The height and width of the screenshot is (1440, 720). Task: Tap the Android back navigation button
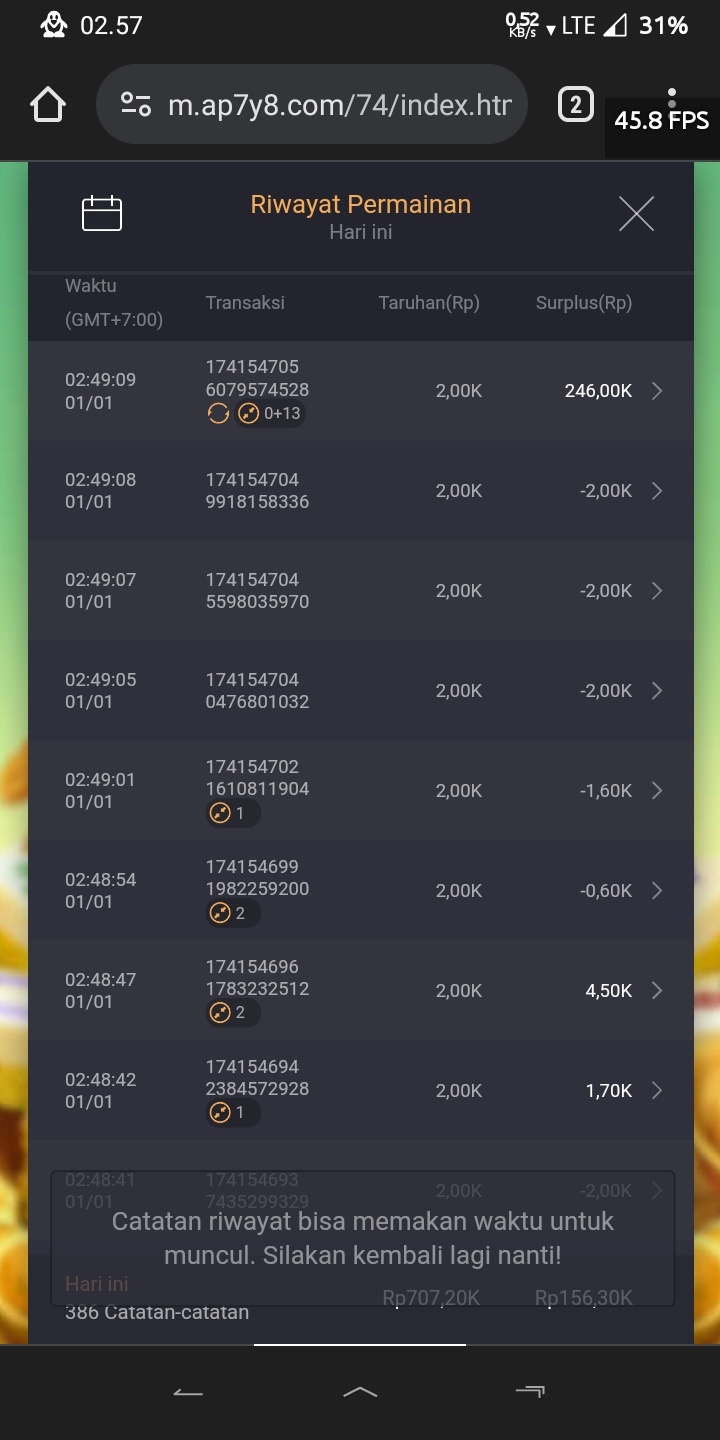point(188,1392)
